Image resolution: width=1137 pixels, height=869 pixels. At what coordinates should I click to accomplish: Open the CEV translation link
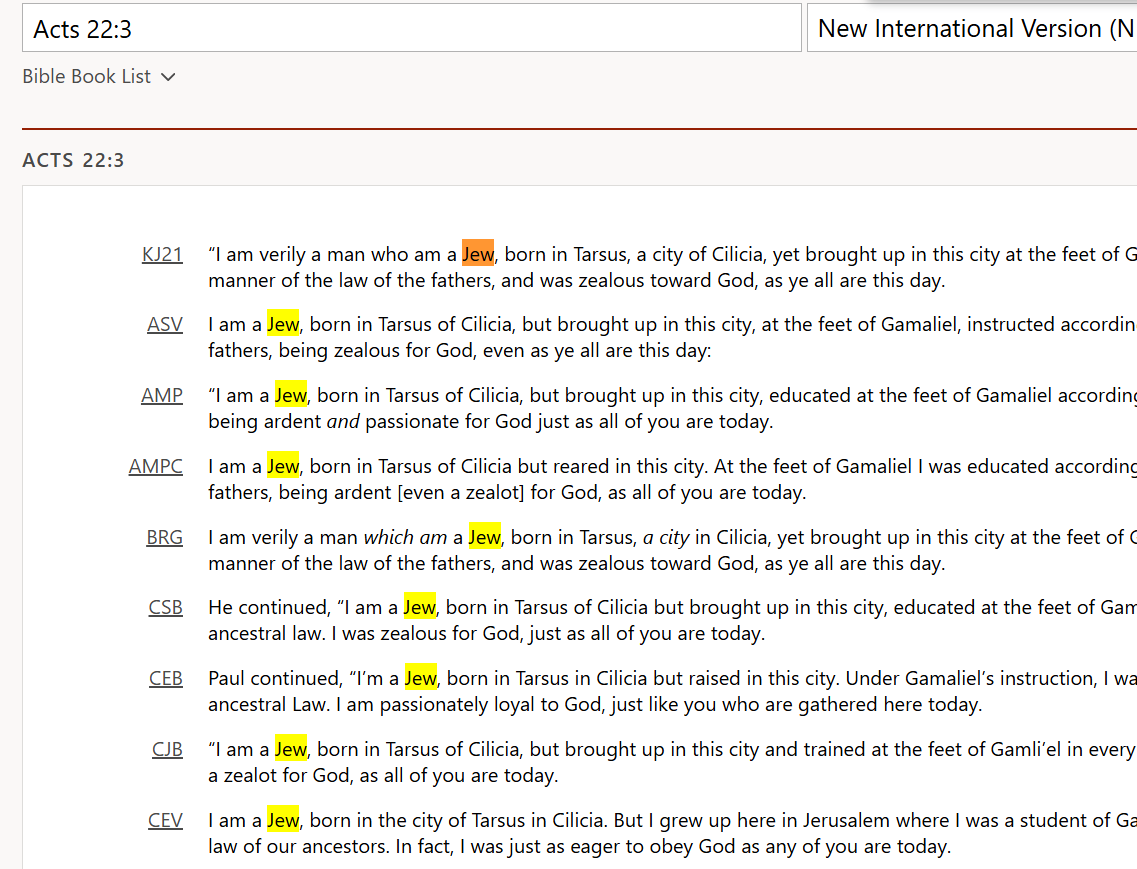point(166,820)
